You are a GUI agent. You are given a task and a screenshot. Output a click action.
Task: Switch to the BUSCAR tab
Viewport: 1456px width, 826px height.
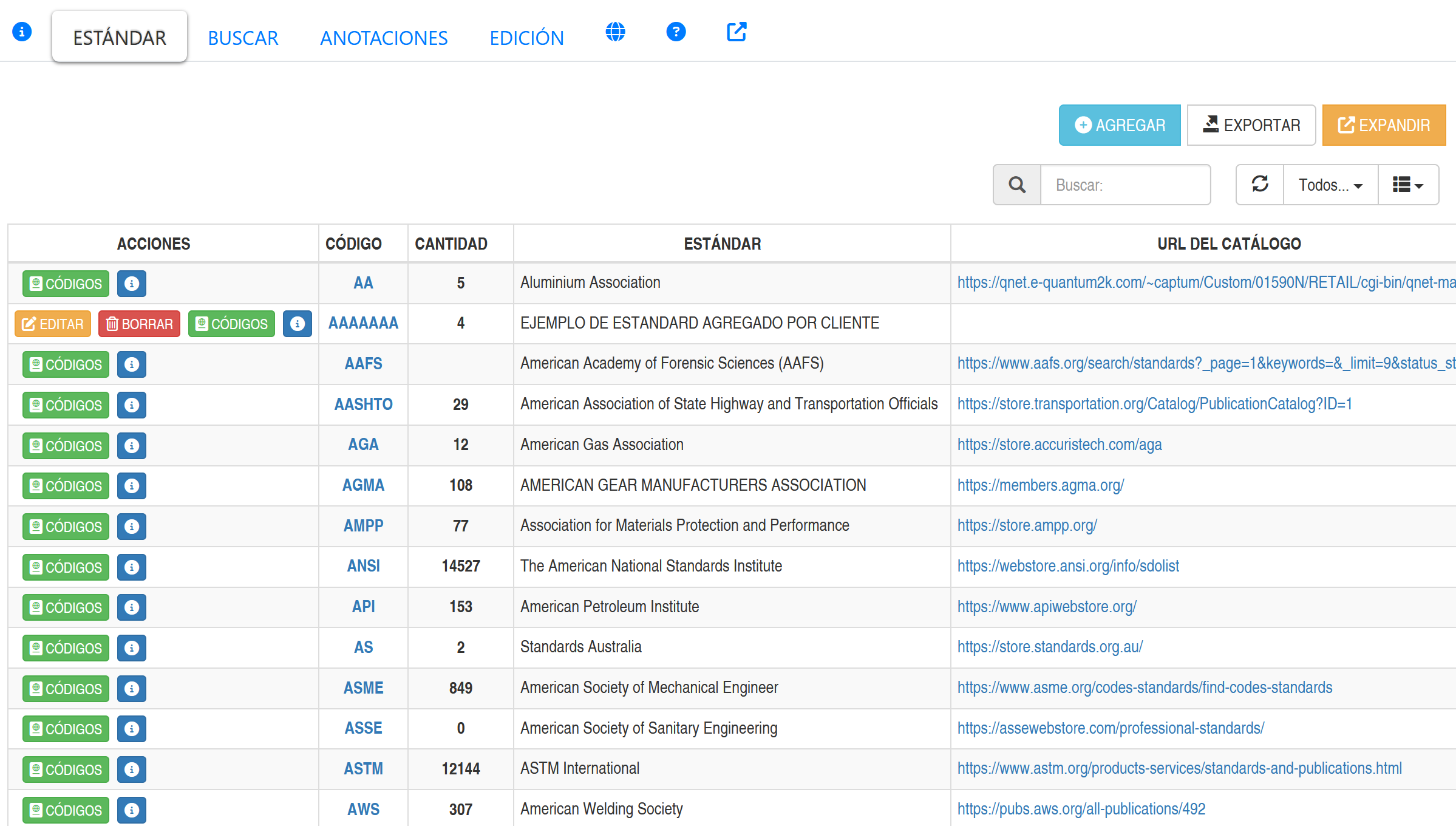click(x=243, y=38)
